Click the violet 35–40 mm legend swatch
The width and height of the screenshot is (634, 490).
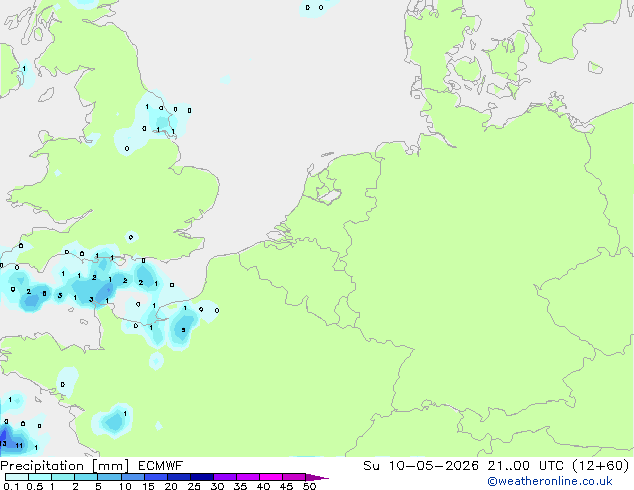coord(248,477)
